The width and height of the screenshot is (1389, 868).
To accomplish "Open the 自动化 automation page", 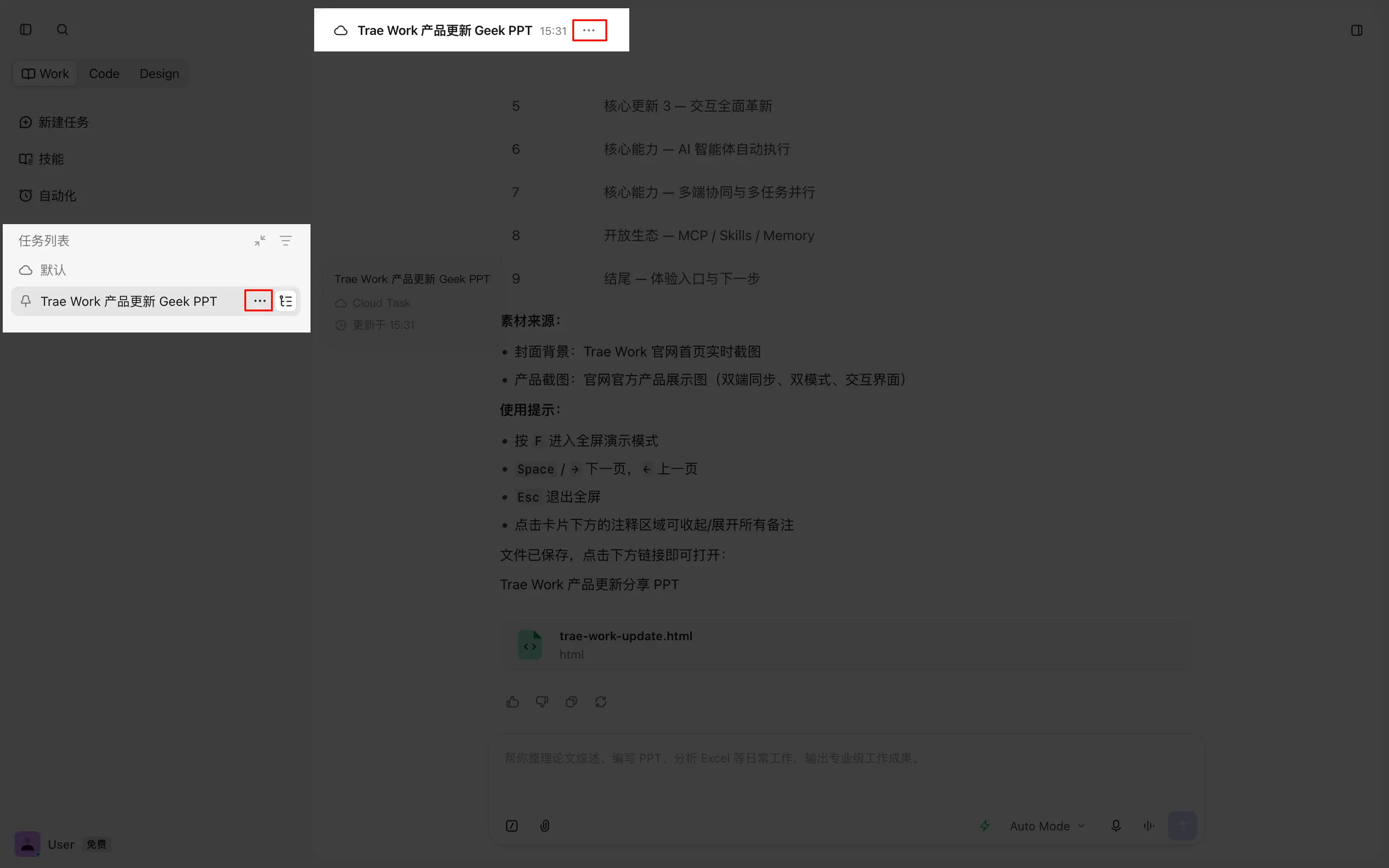I will [x=48, y=196].
